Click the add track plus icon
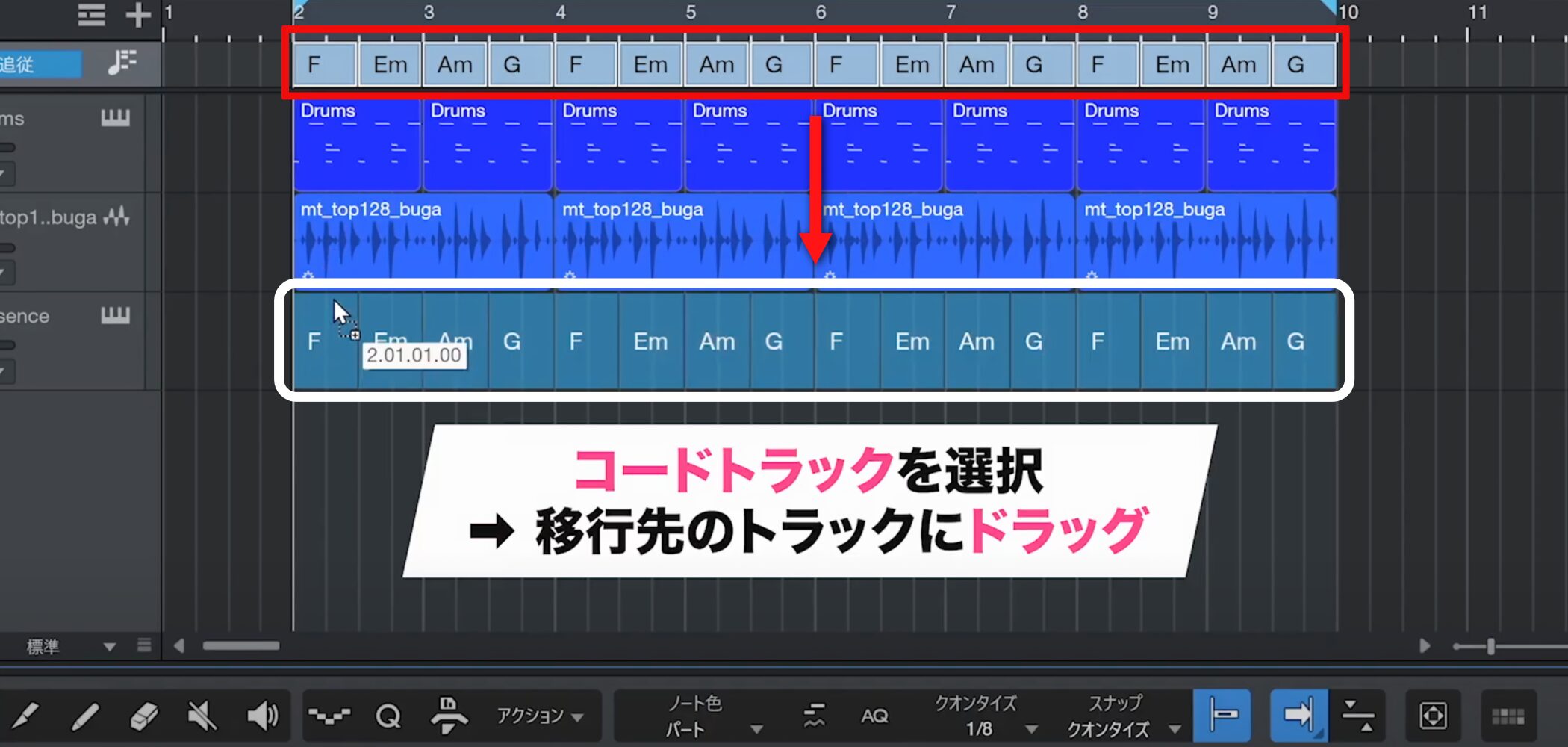 [x=138, y=15]
